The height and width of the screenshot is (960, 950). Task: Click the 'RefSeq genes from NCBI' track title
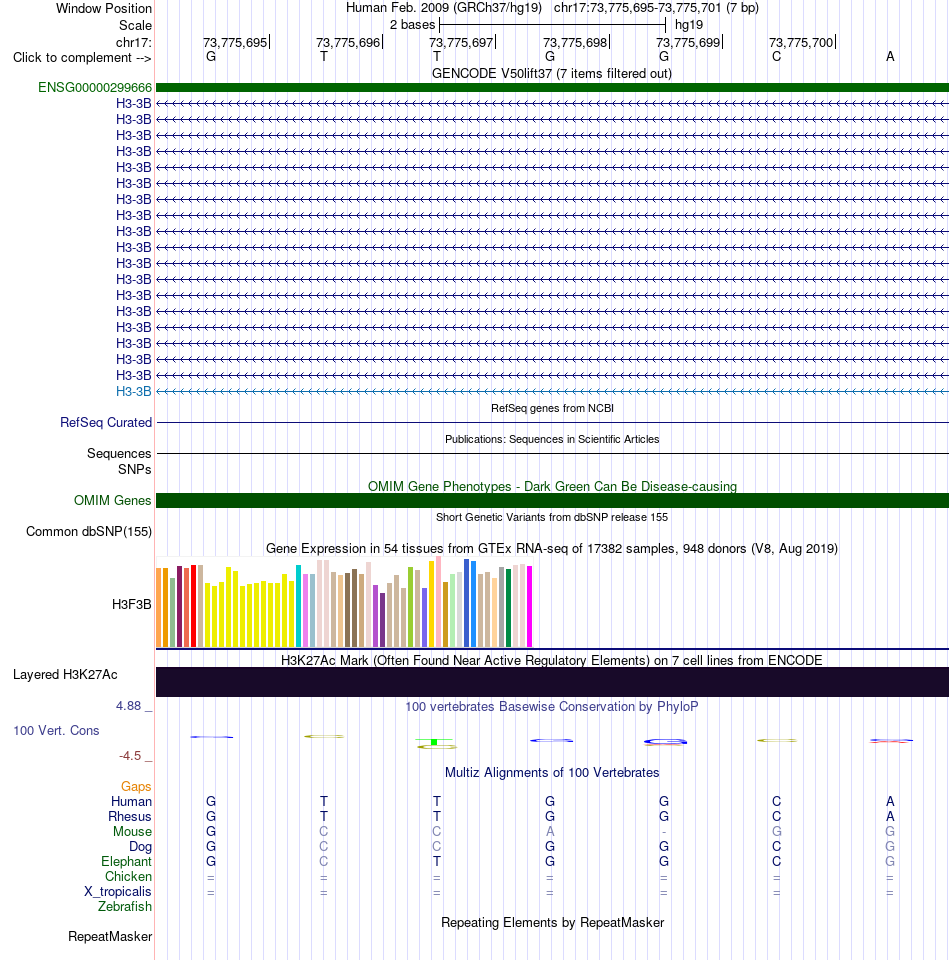point(552,408)
